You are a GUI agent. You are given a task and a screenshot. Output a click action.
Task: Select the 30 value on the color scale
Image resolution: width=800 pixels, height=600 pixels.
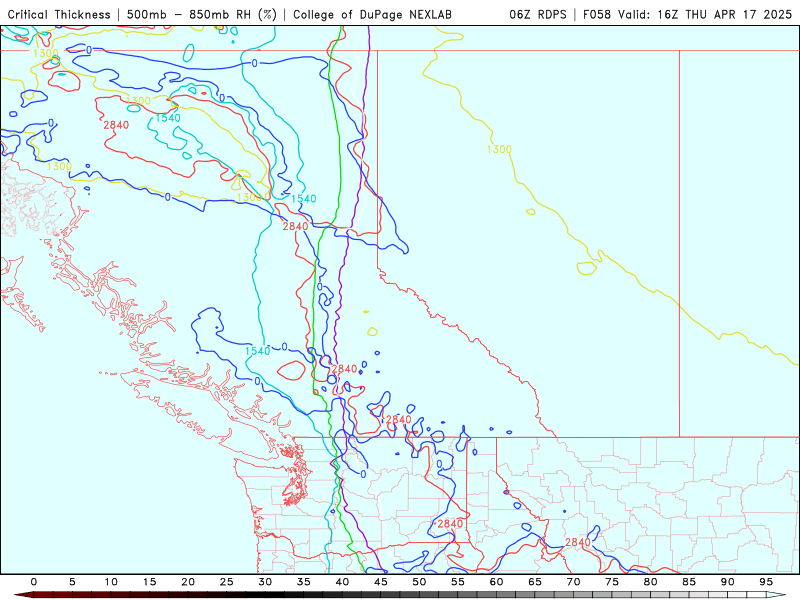tap(265, 582)
